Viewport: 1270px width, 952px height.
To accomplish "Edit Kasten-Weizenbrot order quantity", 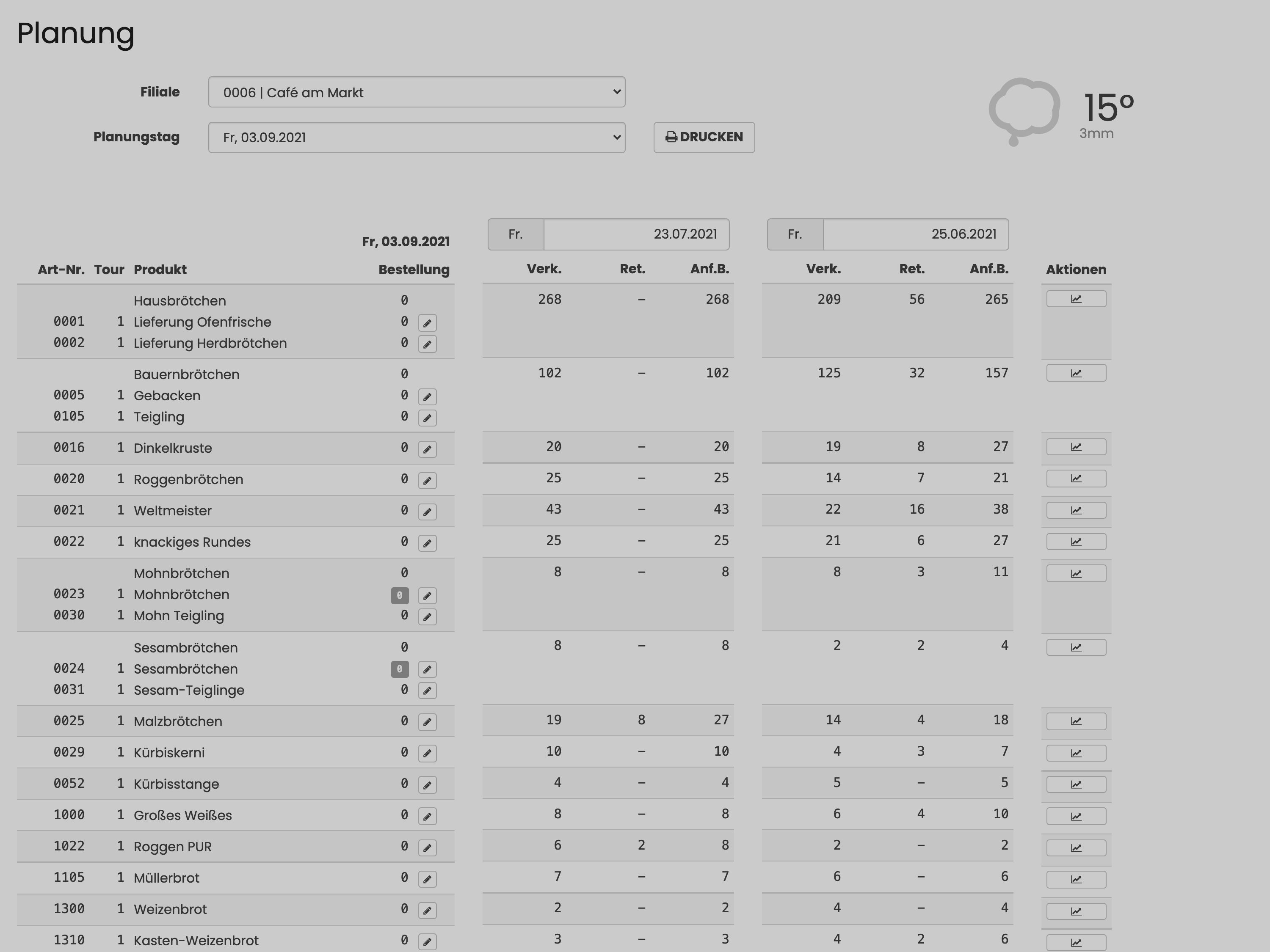I will click(427, 942).
